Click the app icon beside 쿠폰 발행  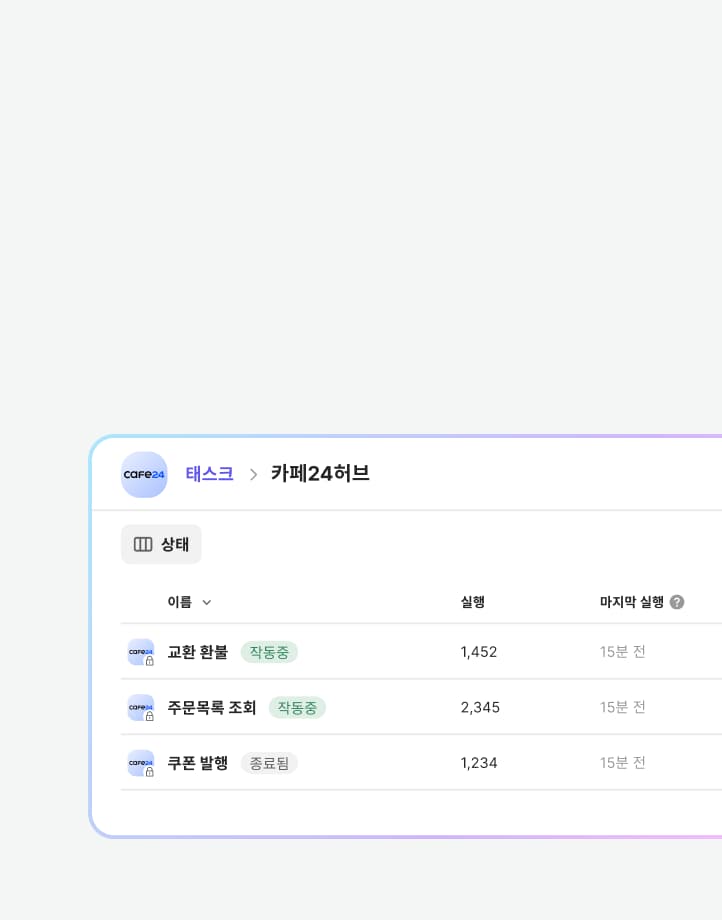click(140, 763)
